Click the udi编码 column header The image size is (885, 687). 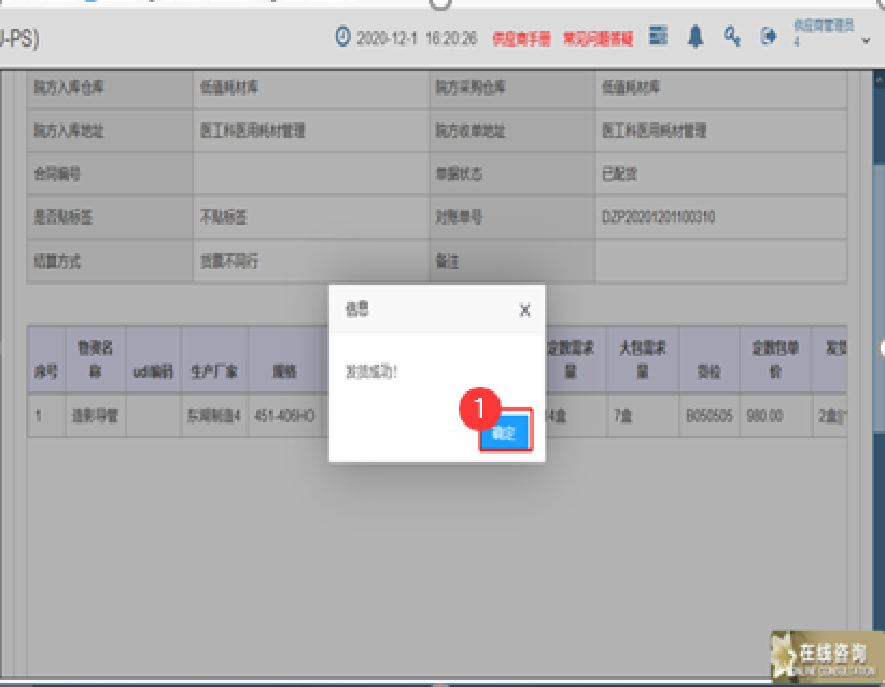tap(153, 359)
